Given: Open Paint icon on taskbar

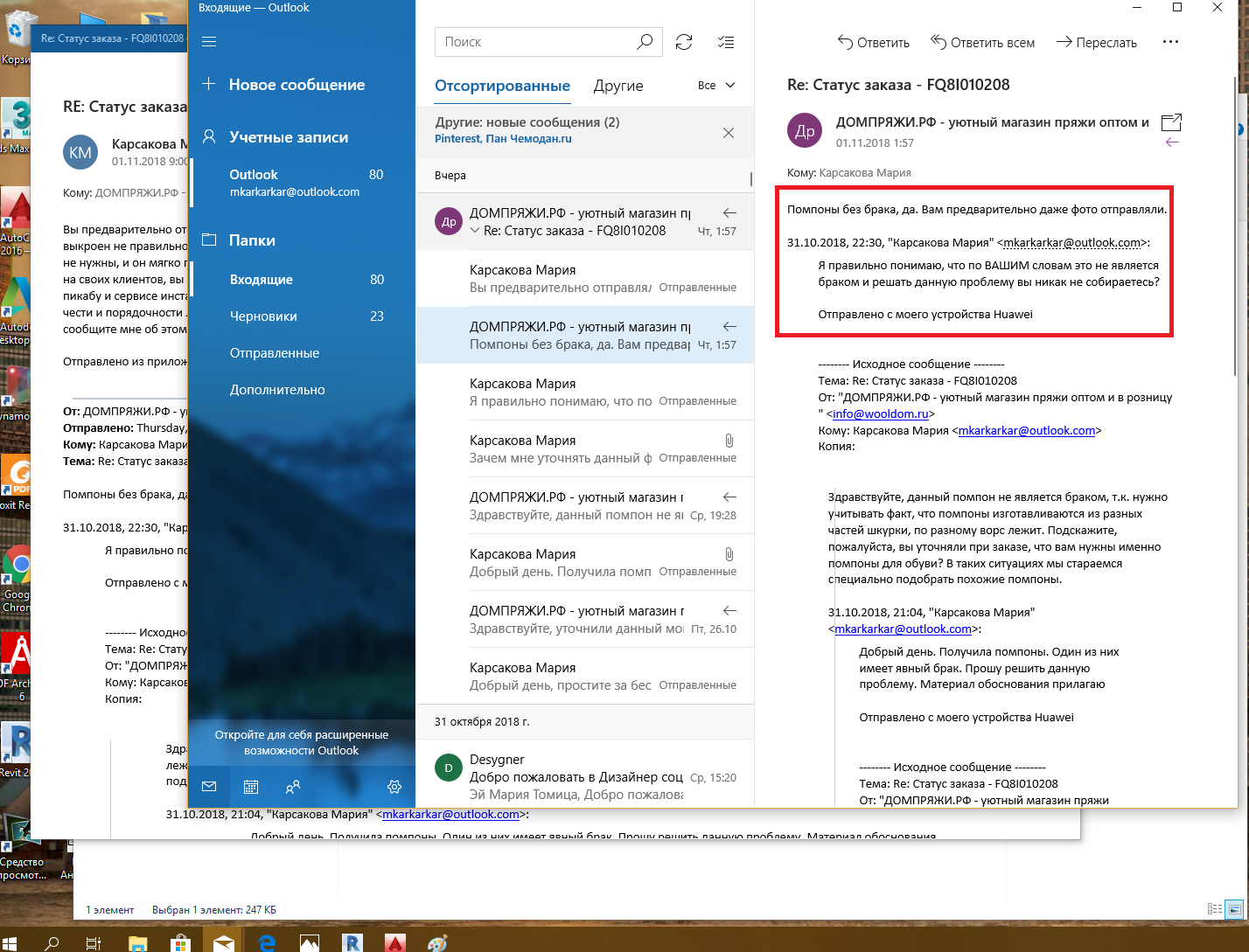Looking at the screenshot, I should (438, 943).
